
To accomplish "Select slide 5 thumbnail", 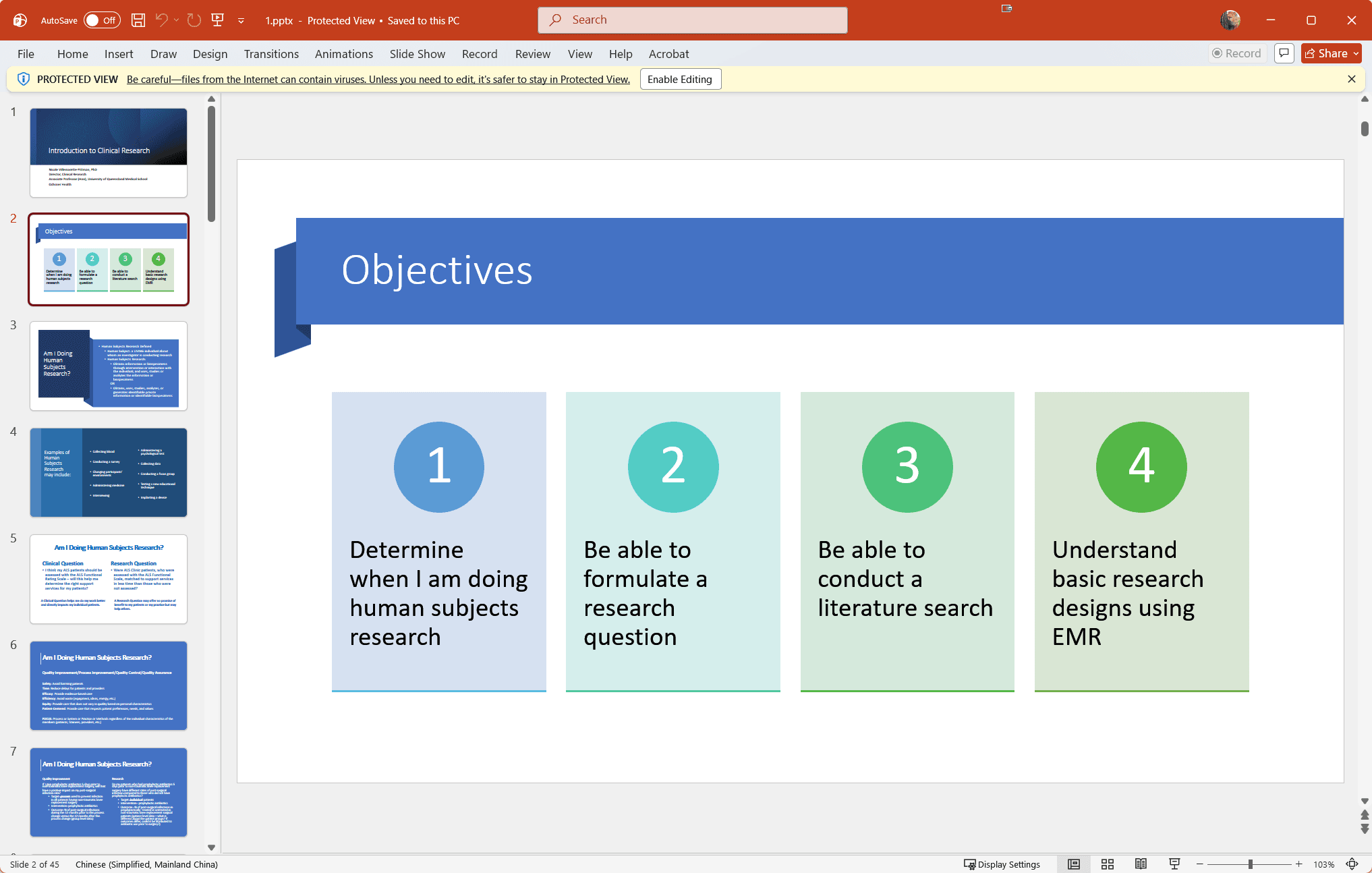I will 109,579.
